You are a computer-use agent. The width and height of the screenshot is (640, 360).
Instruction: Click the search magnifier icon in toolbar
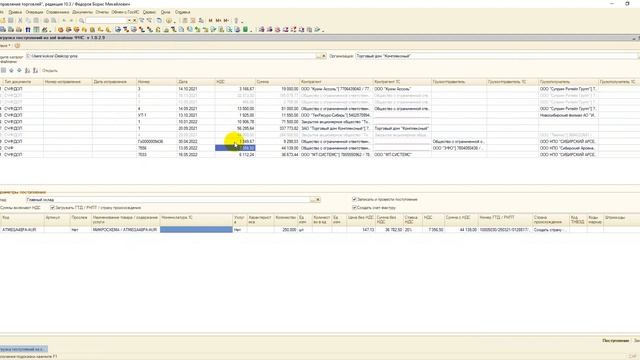click(x=82, y=20)
